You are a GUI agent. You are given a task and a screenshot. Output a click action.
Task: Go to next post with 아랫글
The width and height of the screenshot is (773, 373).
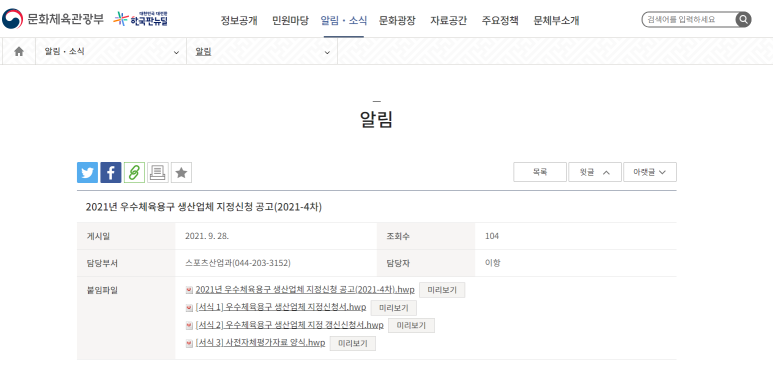coord(650,172)
